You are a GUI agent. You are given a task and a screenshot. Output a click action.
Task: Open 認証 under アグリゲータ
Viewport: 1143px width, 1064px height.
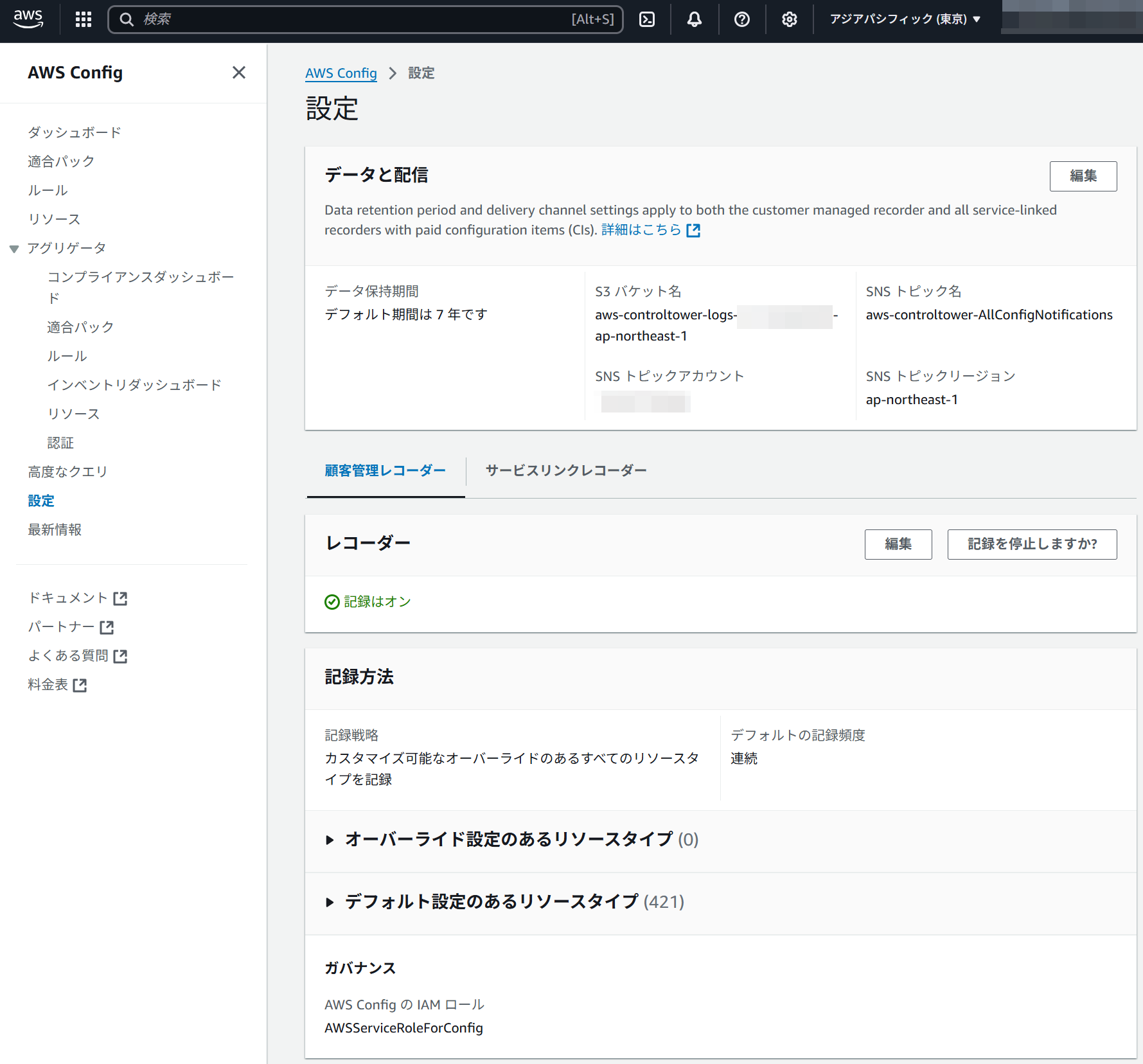click(x=60, y=443)
